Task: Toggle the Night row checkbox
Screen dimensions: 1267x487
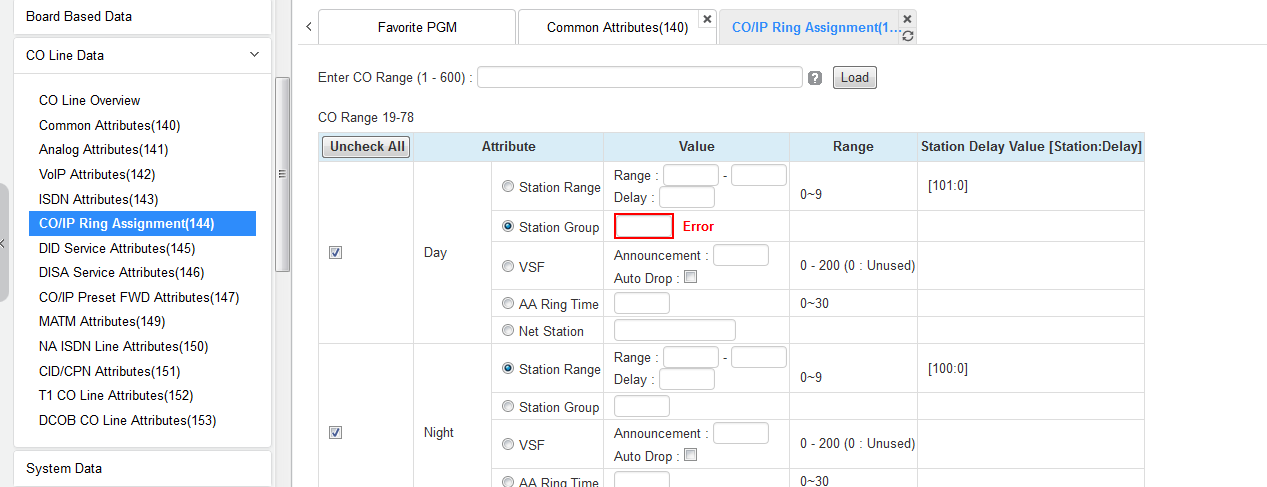Action: point(336,433)
